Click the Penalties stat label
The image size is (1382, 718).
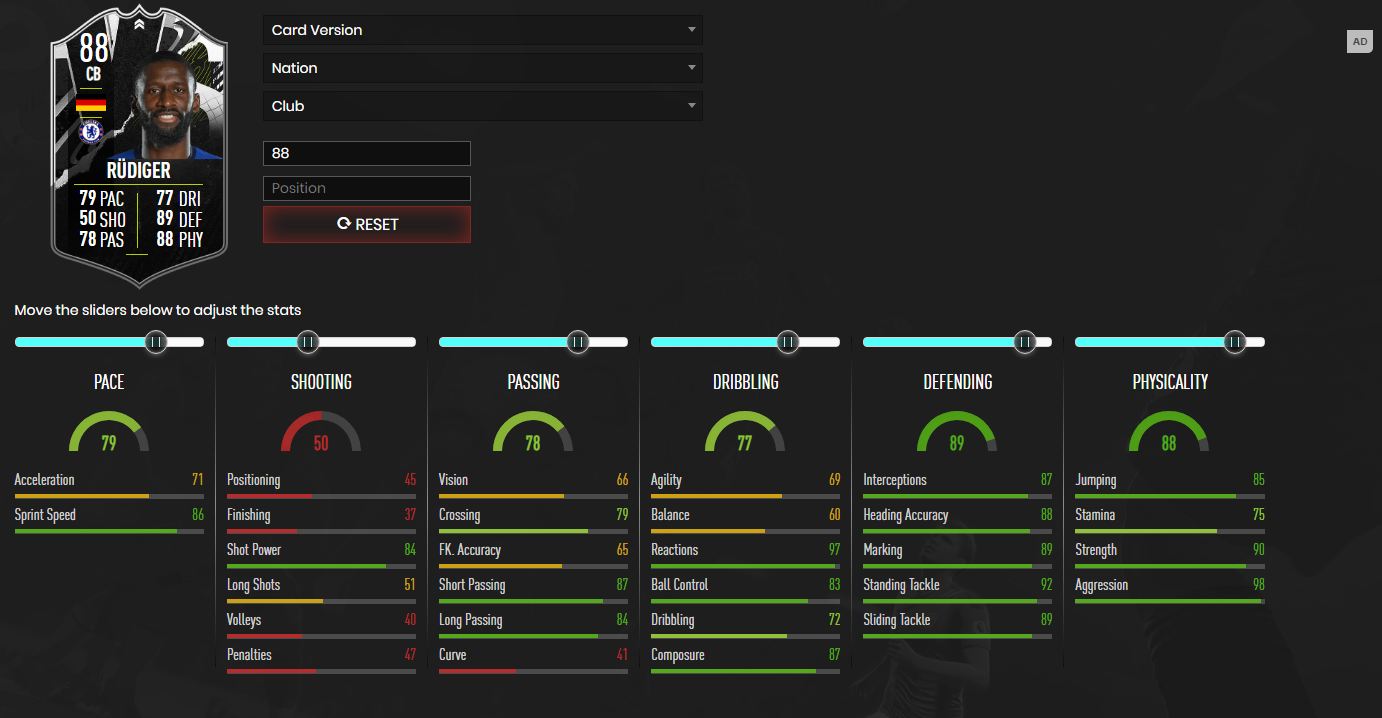249,655
